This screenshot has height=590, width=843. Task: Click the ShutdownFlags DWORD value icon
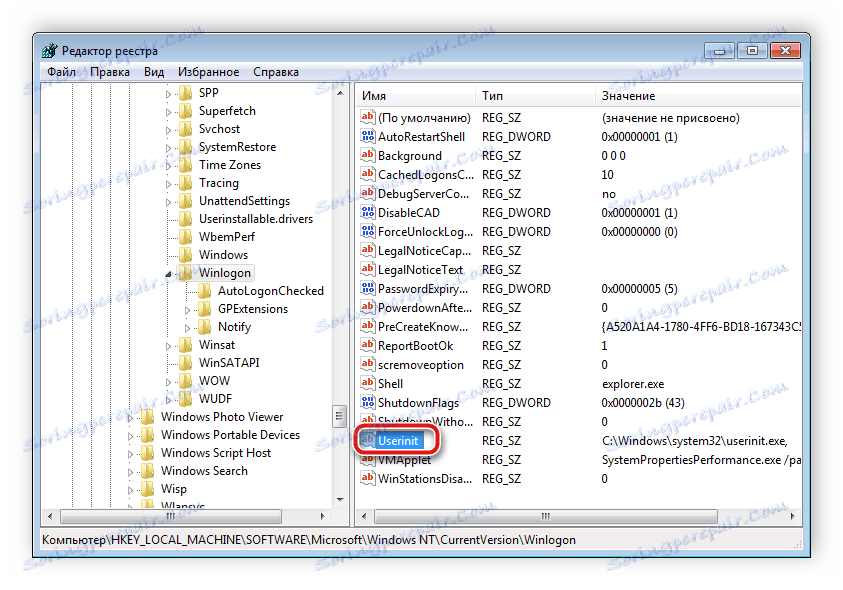368,402
